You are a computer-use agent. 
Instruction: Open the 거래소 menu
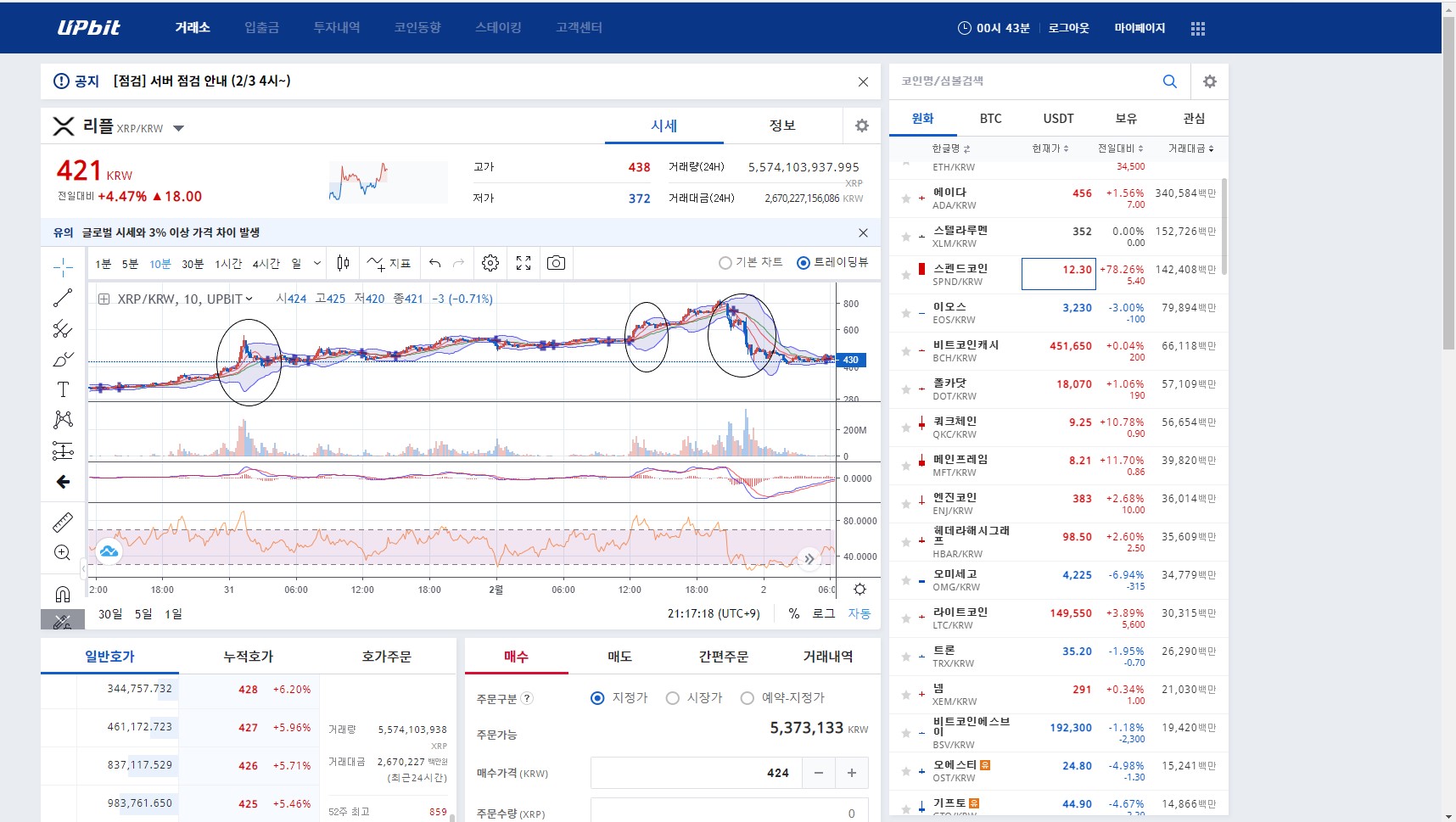(x=193, y=27)
